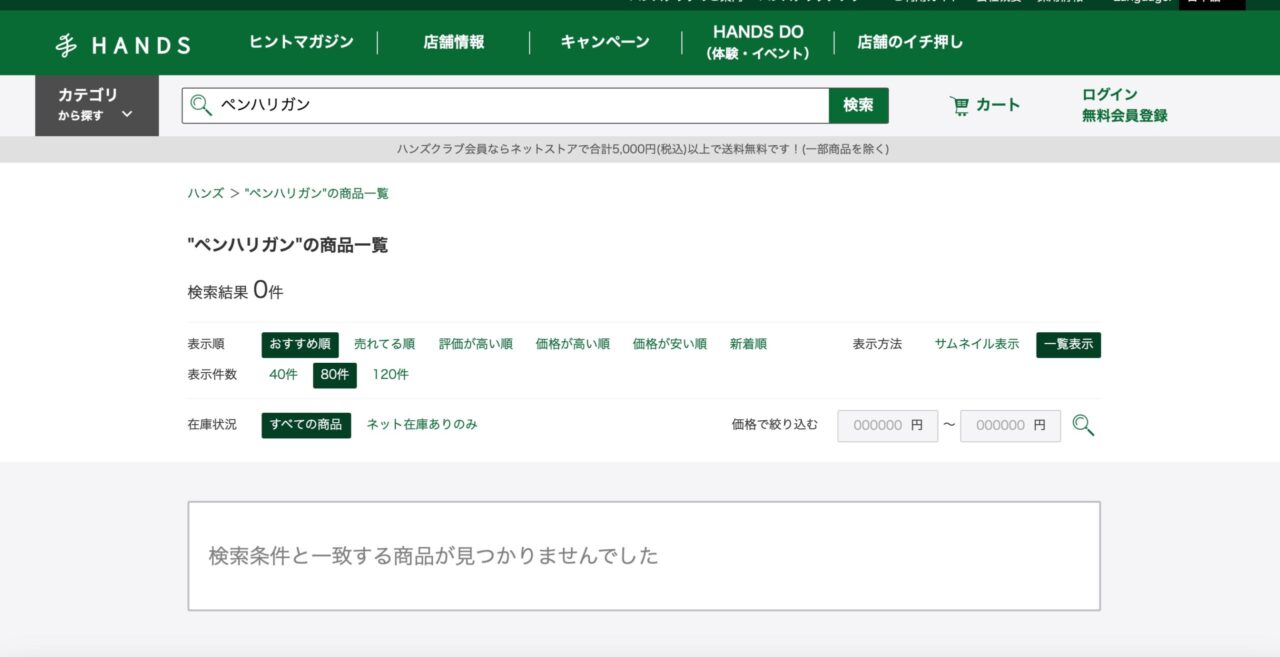Sort by 評価が高い順
The height and width of the screenshot is (657, 1280).
pyautogui.click(x=476, y=344)
